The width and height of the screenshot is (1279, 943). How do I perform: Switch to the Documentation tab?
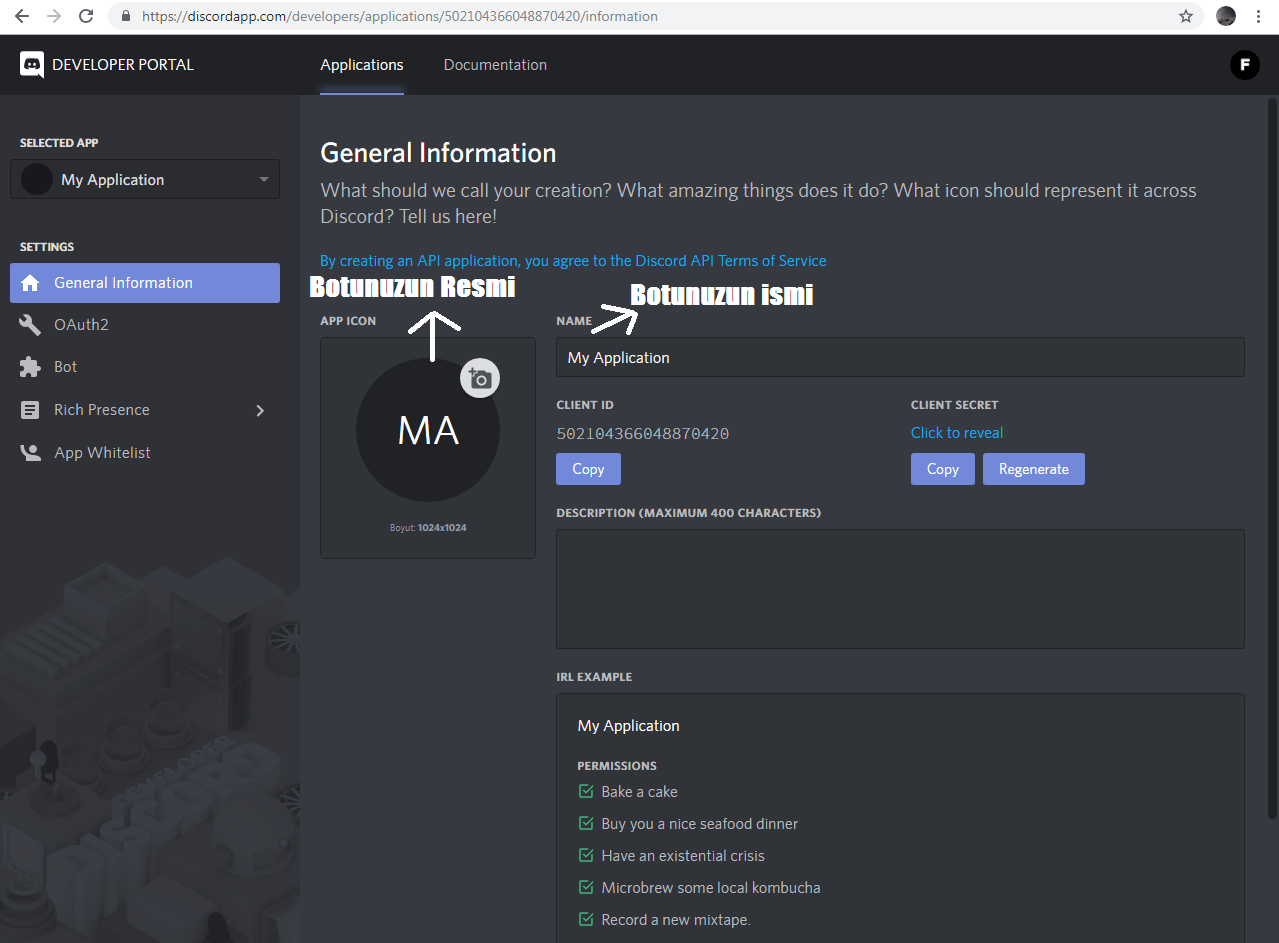[495, 65]
